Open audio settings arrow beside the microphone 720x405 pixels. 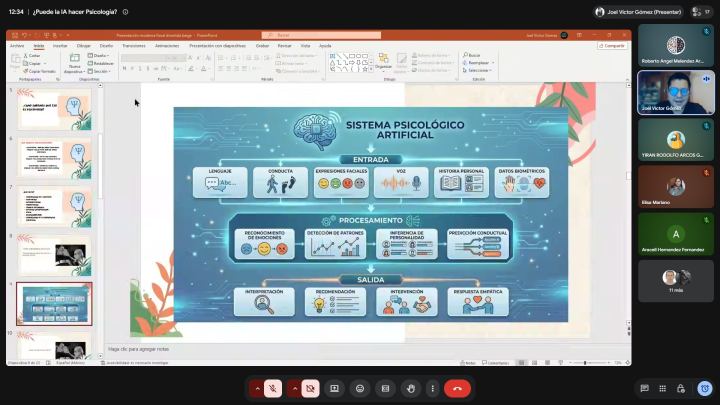point(257,388)
